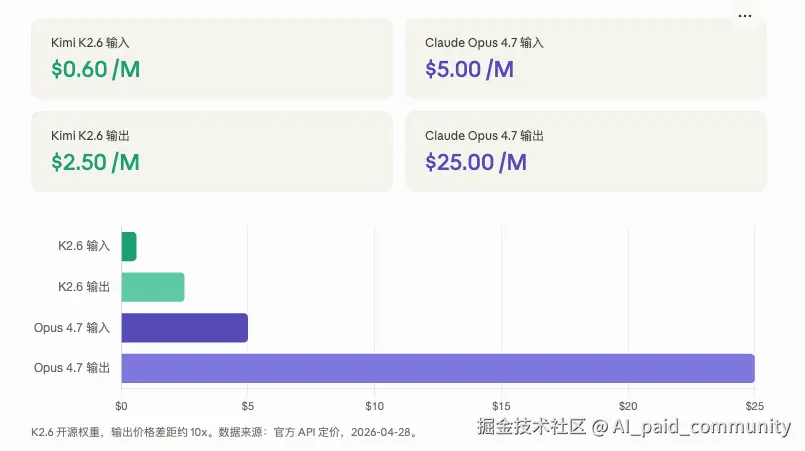Click the light purple Opus 4.7 输出 bar

coord(438,368)
